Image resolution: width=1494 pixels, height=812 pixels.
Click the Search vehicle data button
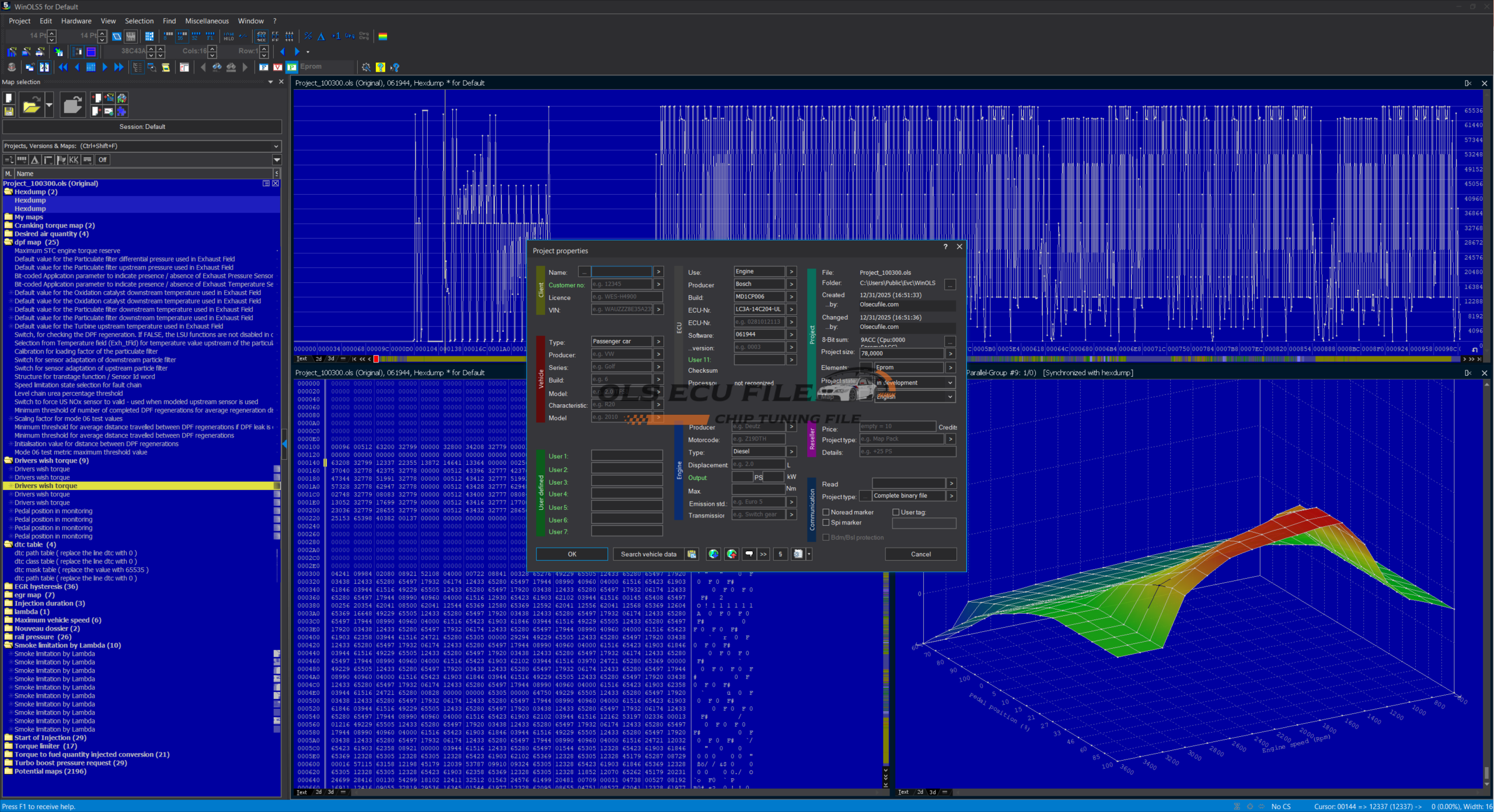click(648, 554)
